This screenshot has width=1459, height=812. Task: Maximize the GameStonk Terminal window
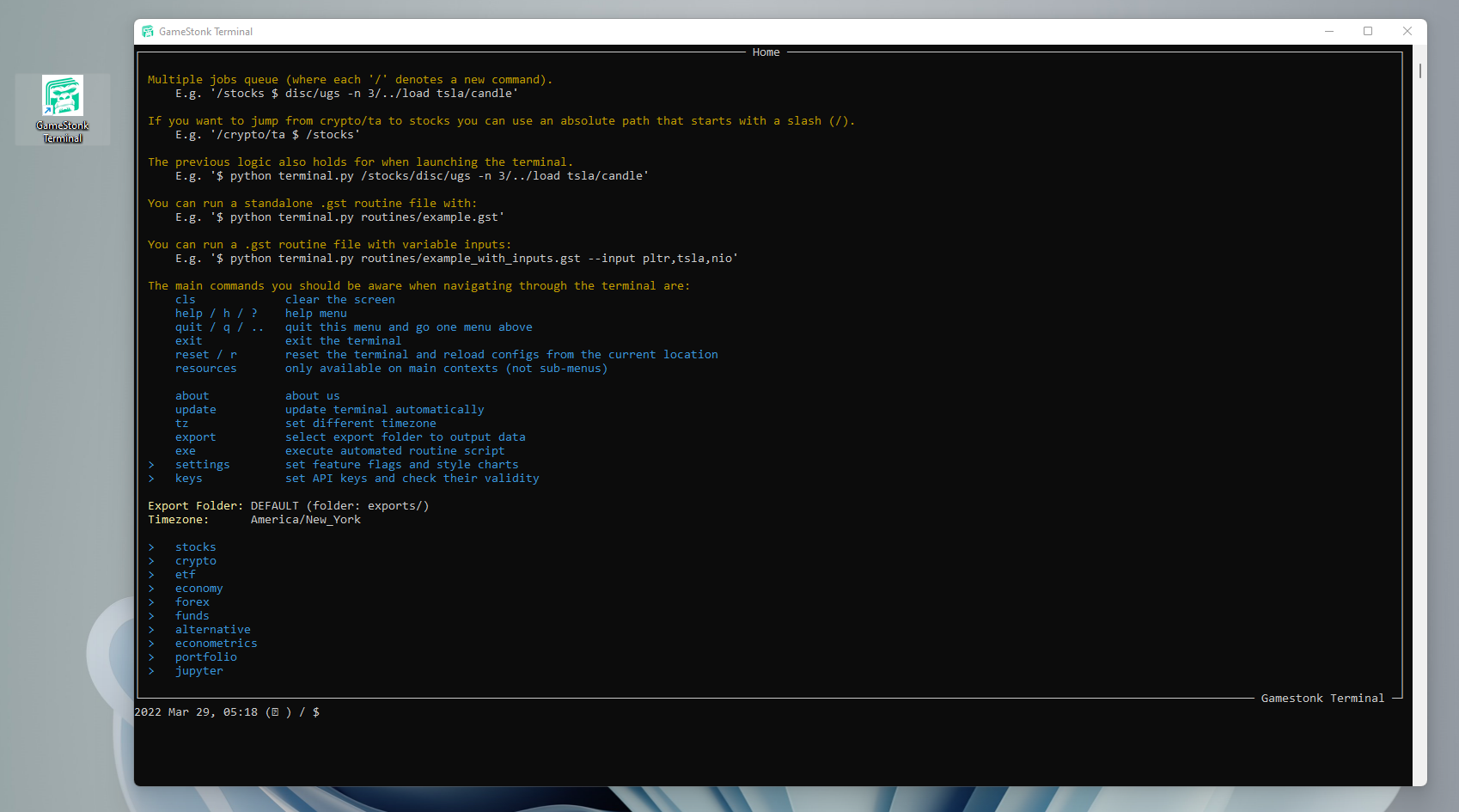(x=1368, y=32)
